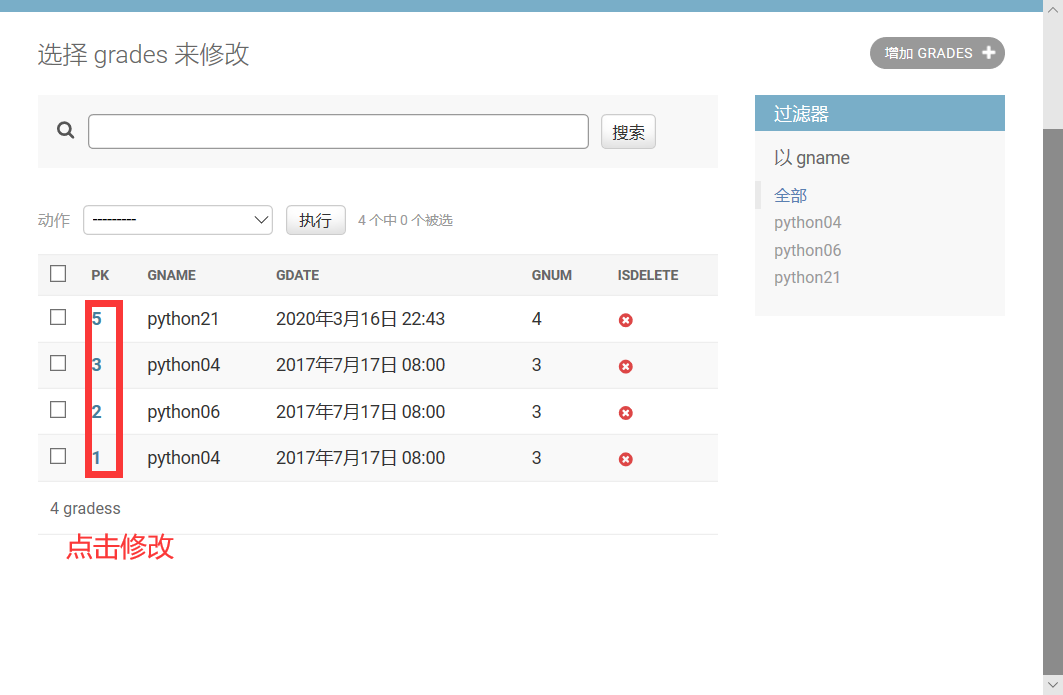This screenshot has height=695, width=1063.
Task: Click gname cell python21
Action: tap(183, 319)
